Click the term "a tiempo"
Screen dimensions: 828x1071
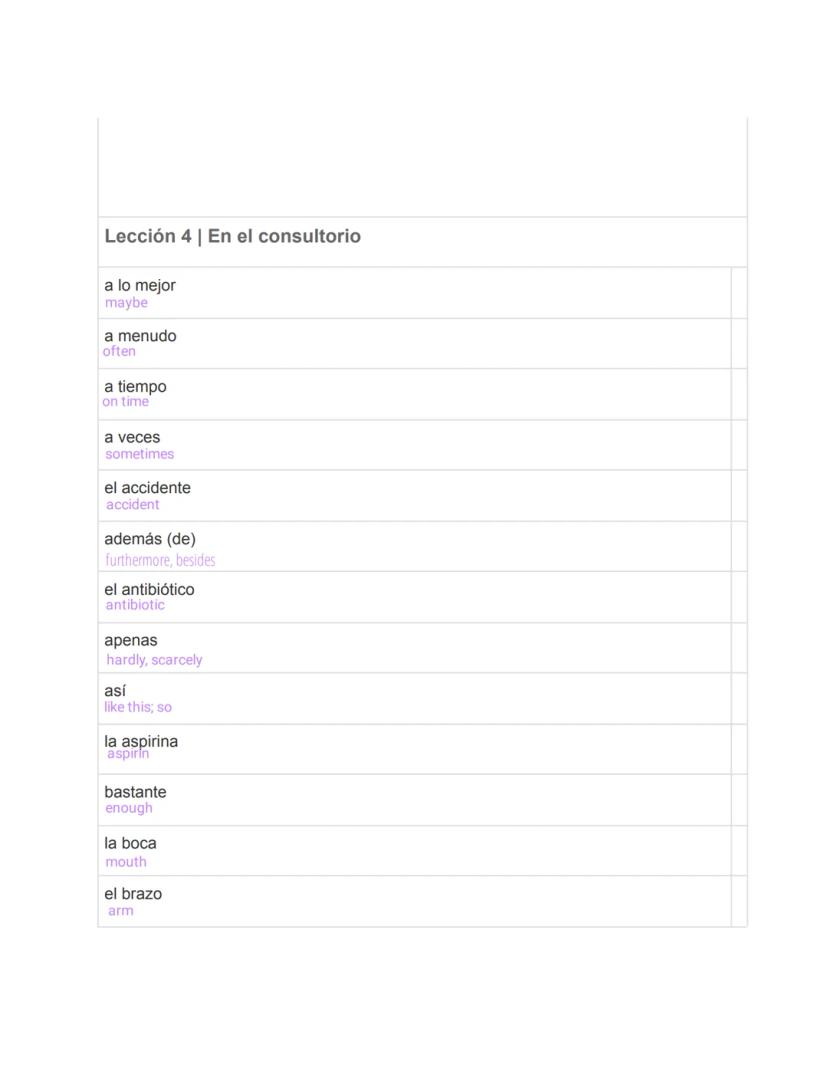(x=135, y=386)
